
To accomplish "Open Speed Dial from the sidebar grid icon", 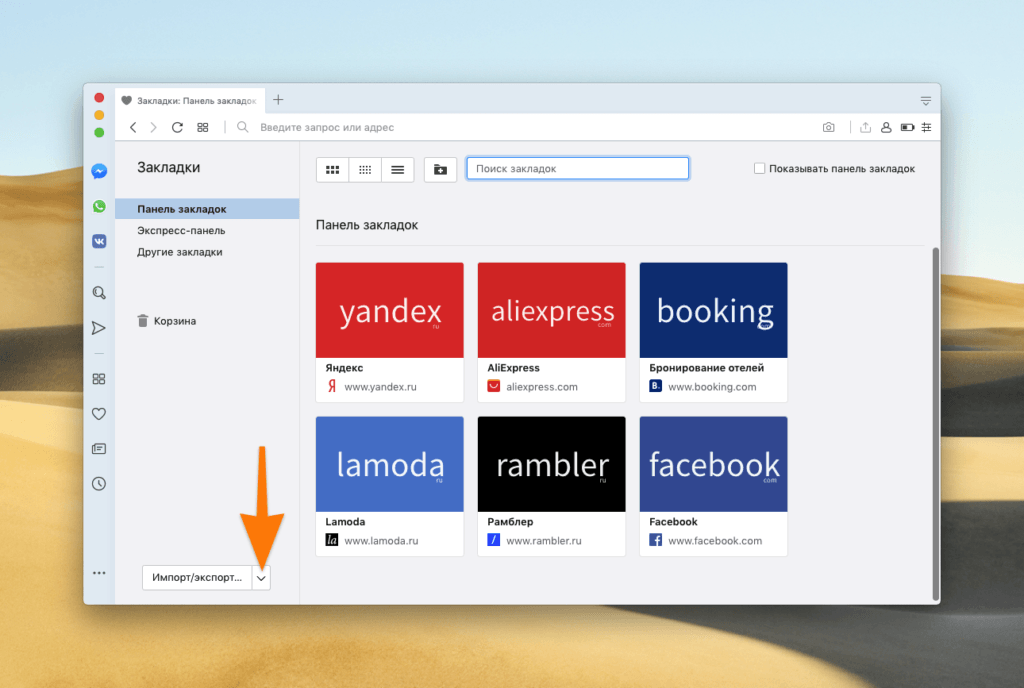I will [99, 379].
